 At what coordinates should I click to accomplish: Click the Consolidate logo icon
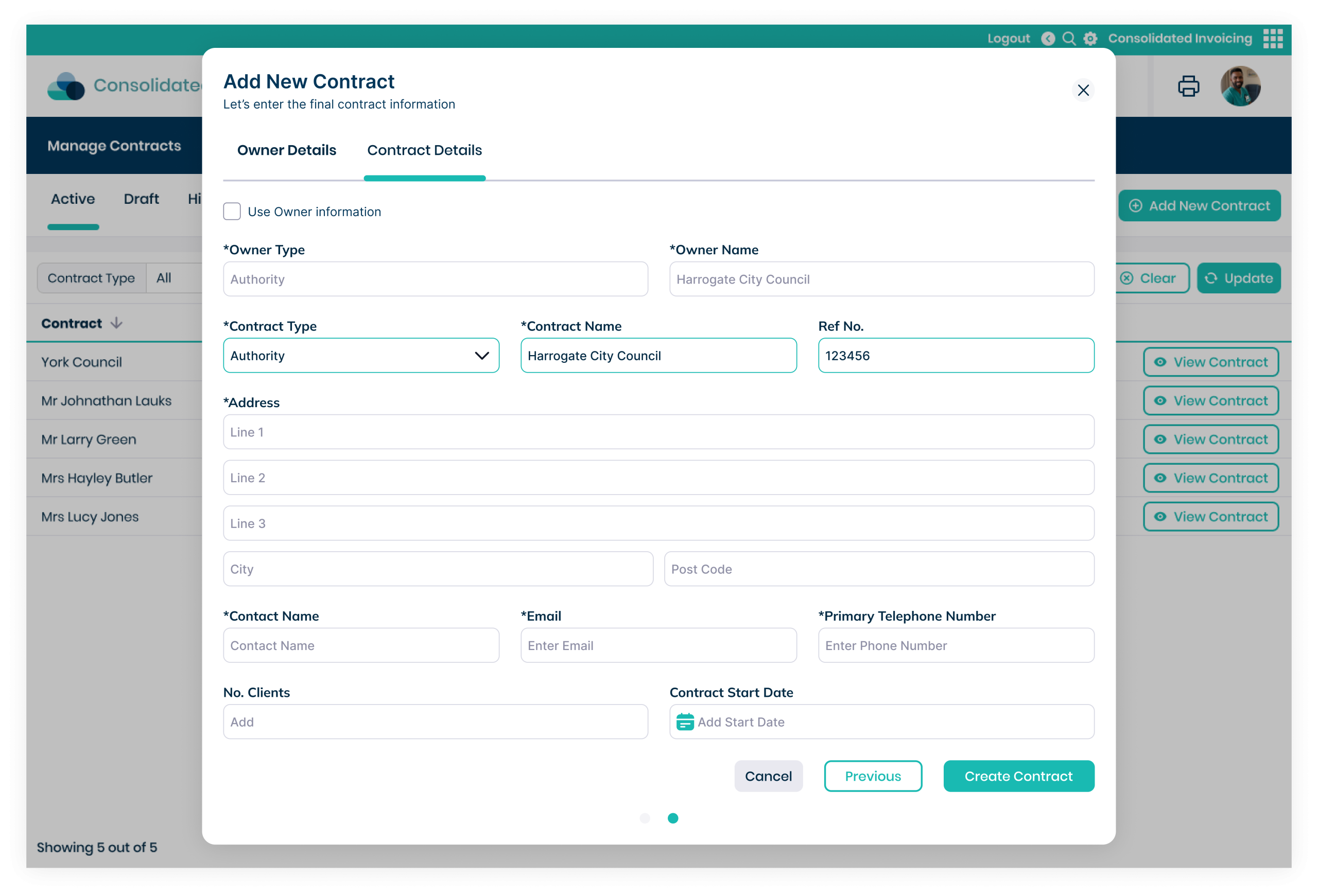(x=66, y=86)
